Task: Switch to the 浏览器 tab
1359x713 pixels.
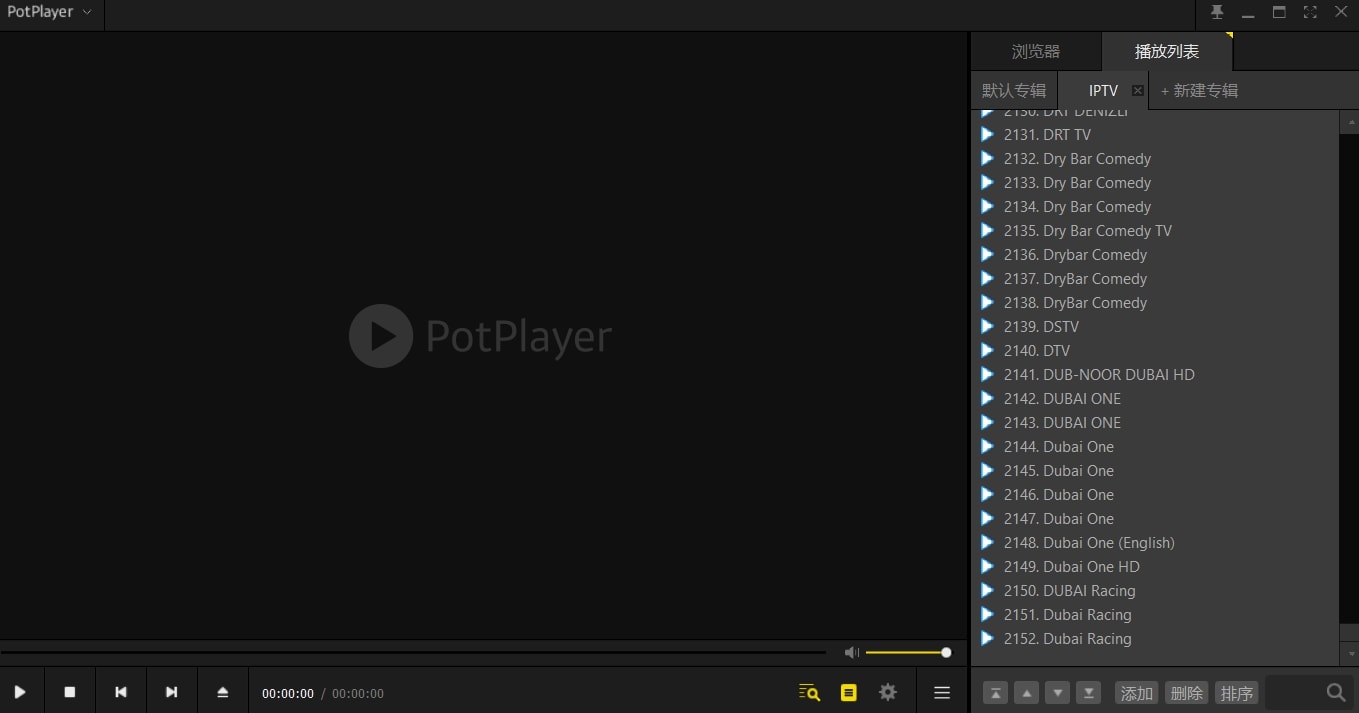Action: pos(1034,51)
